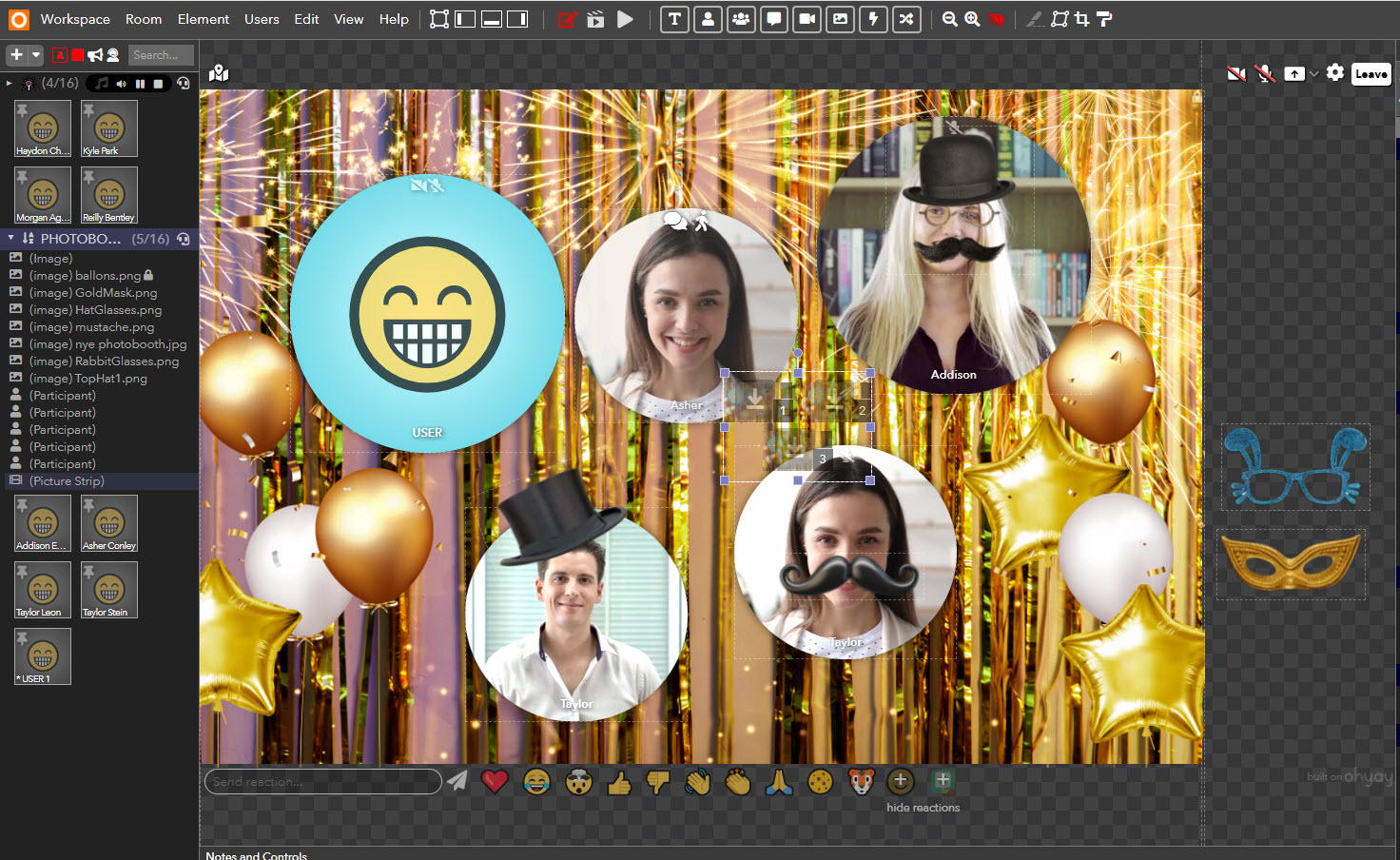Toggle the room audio speaker volume
Viewport: 1400px width, 860px height.
pyautogui.click(x=121, y=84)
